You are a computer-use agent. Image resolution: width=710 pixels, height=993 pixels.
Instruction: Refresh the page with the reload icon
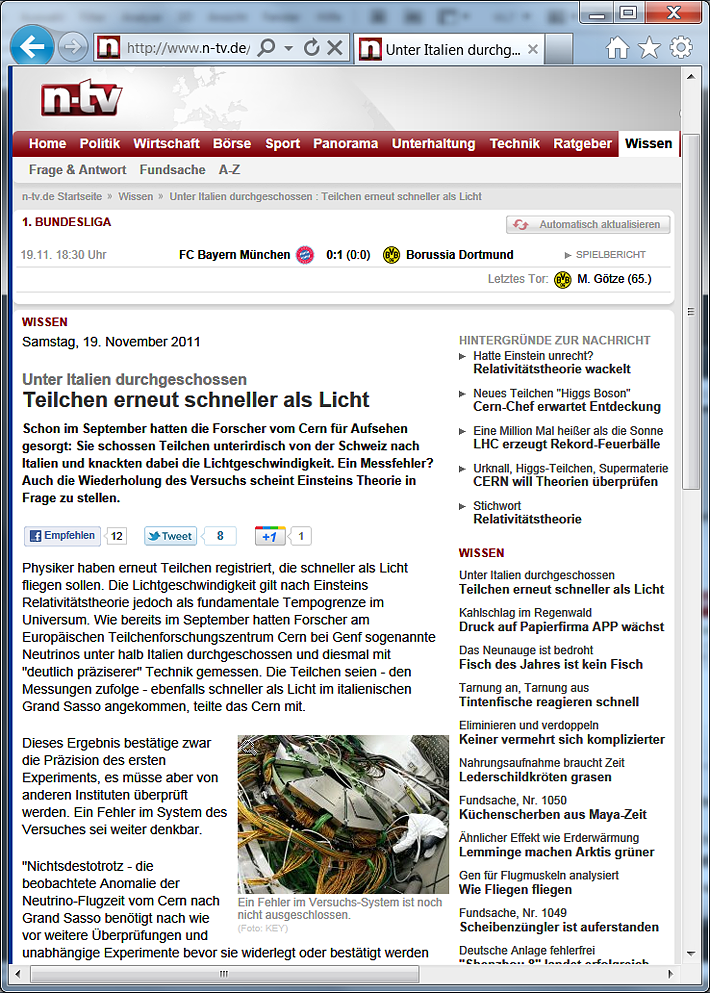click(312, 47)
